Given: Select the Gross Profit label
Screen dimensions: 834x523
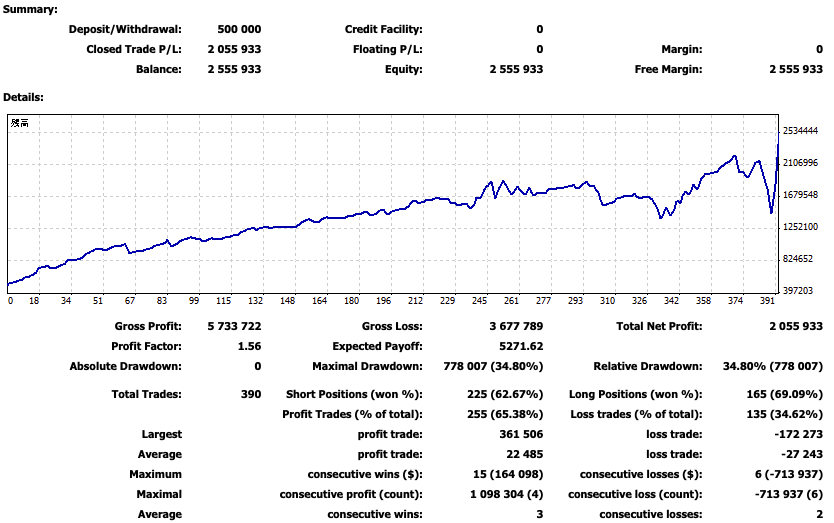Looking at the screenshot, I should click(148, 326).
